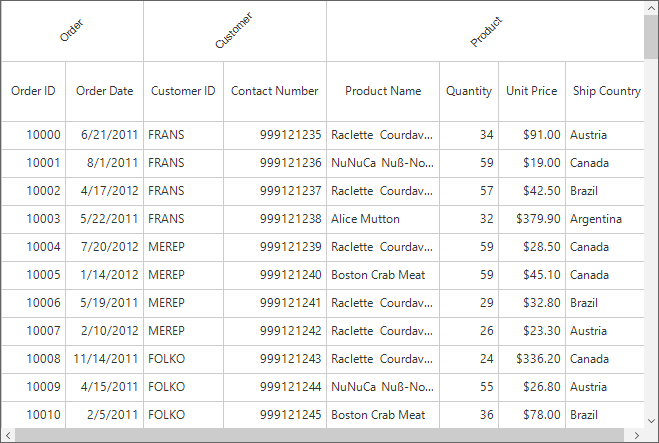Click the scroll right arrow on horizontal scrollbar
Viewport: 659px width, 443px height.
point(637,435)
